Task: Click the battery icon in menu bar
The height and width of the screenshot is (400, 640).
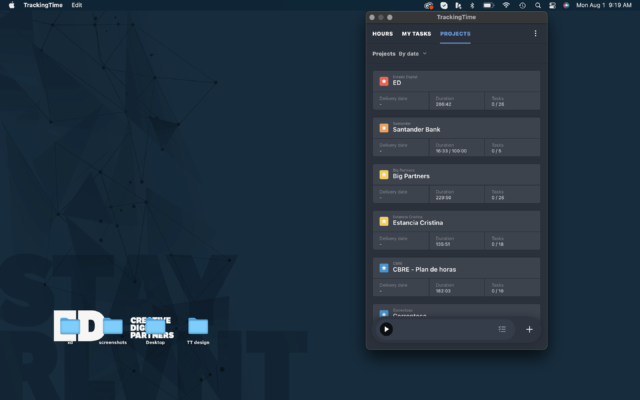Action: [x=489, y=5]
